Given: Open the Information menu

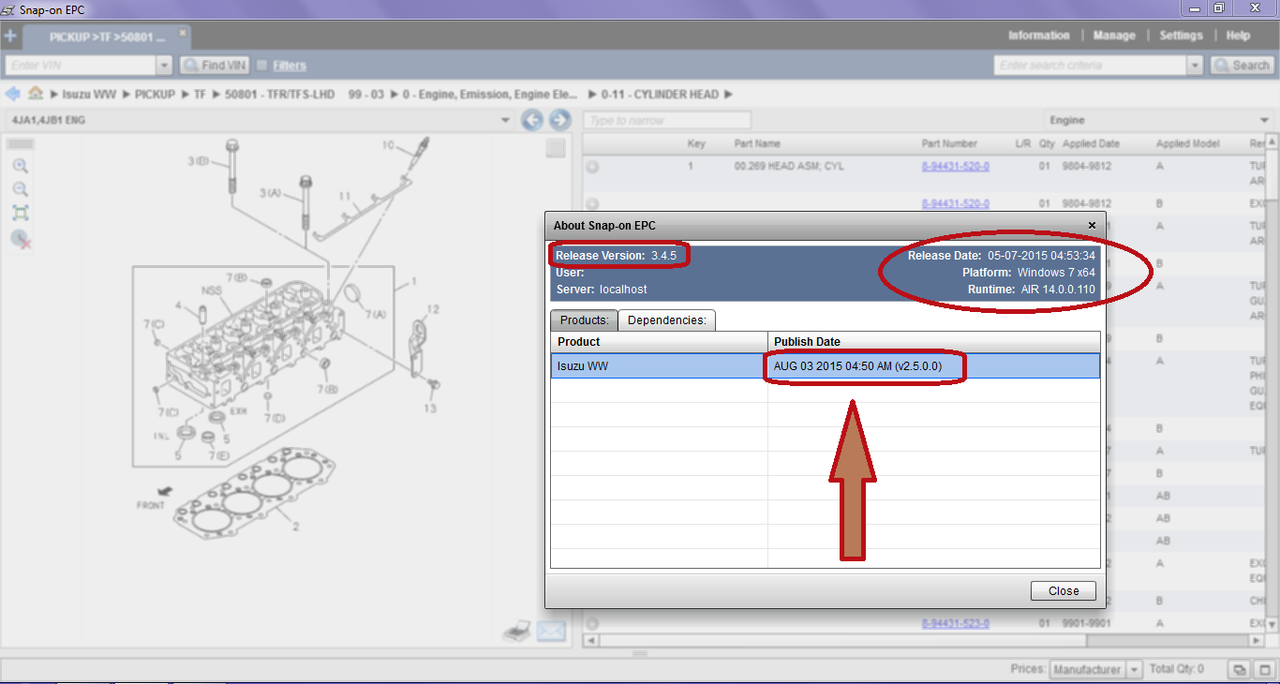Looking at the screenshot, I should 1038,36.
